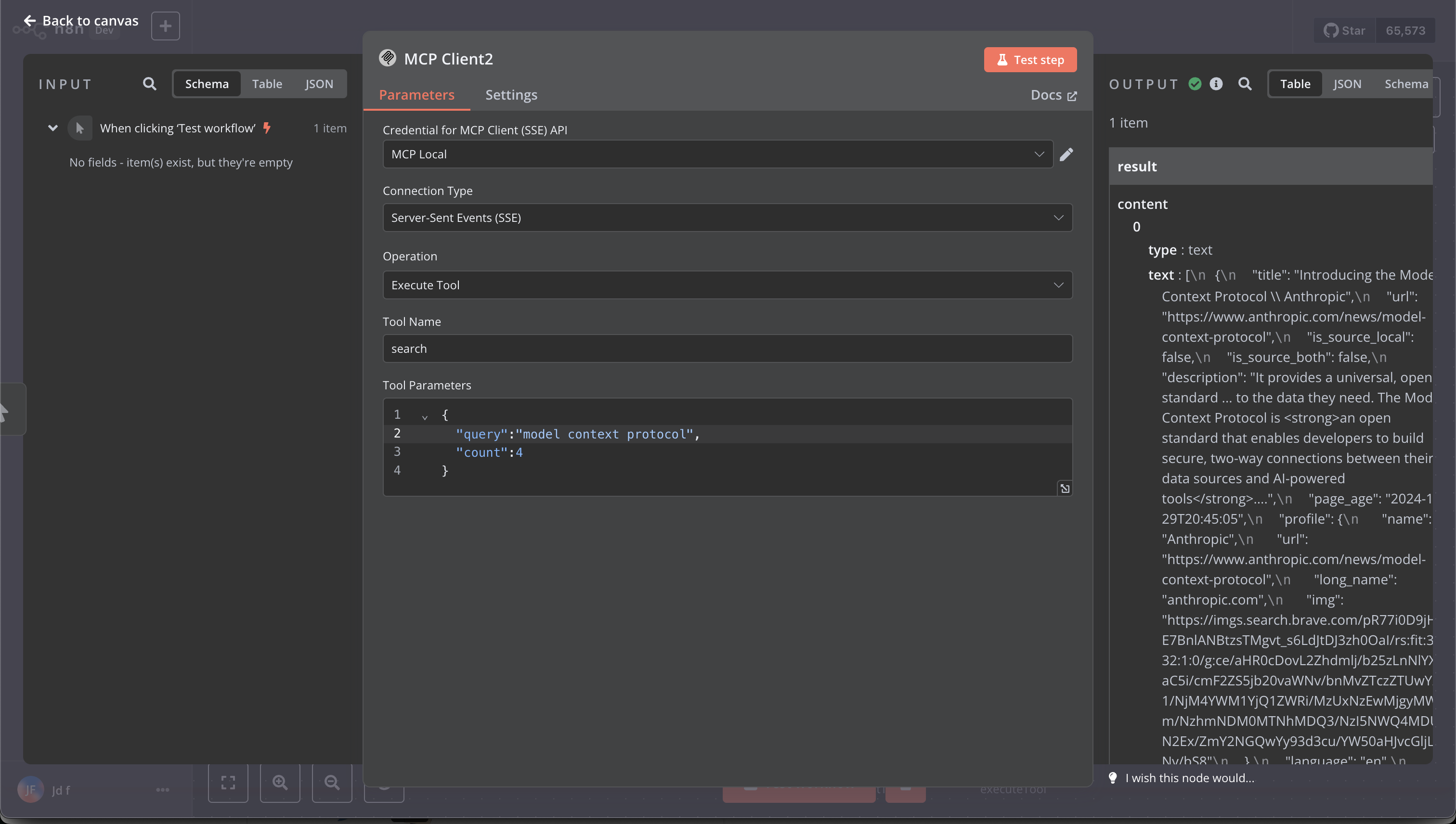Screen dimensions: 1456x824
Task: Collapse the 'When clicking Test workflow' item
Action: 52,129
